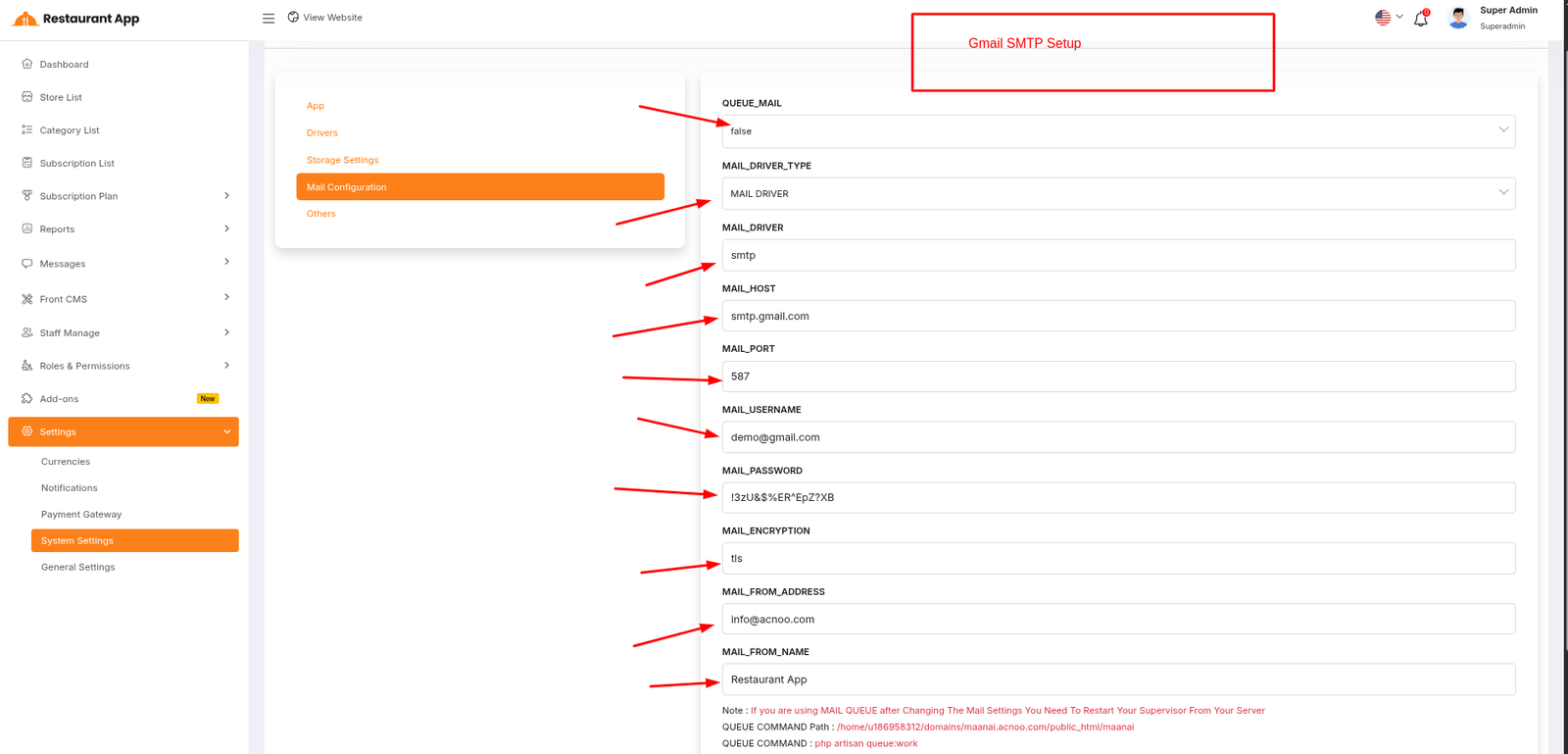Image resolution: width=1568 pixels, height=754 pixels.
Task: Open the MAIL_DRIVER_TYPE dropdown
Action: pyautogui.click(x=1118, y=194)
